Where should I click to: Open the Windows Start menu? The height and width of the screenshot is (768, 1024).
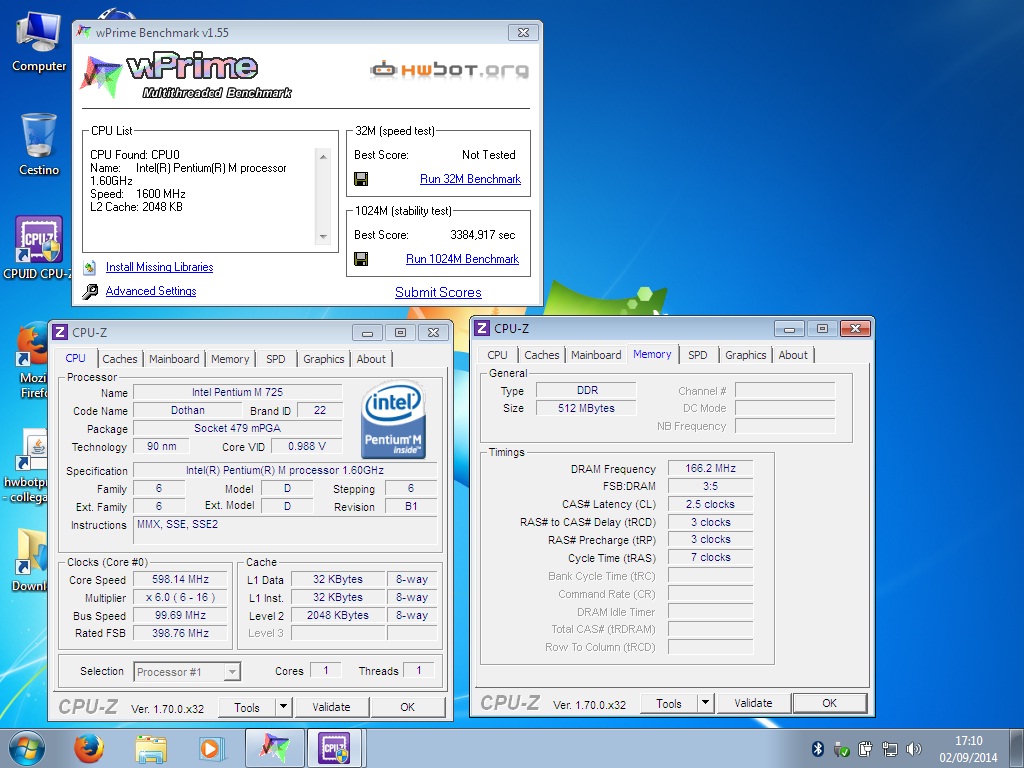tap(26, 748)
